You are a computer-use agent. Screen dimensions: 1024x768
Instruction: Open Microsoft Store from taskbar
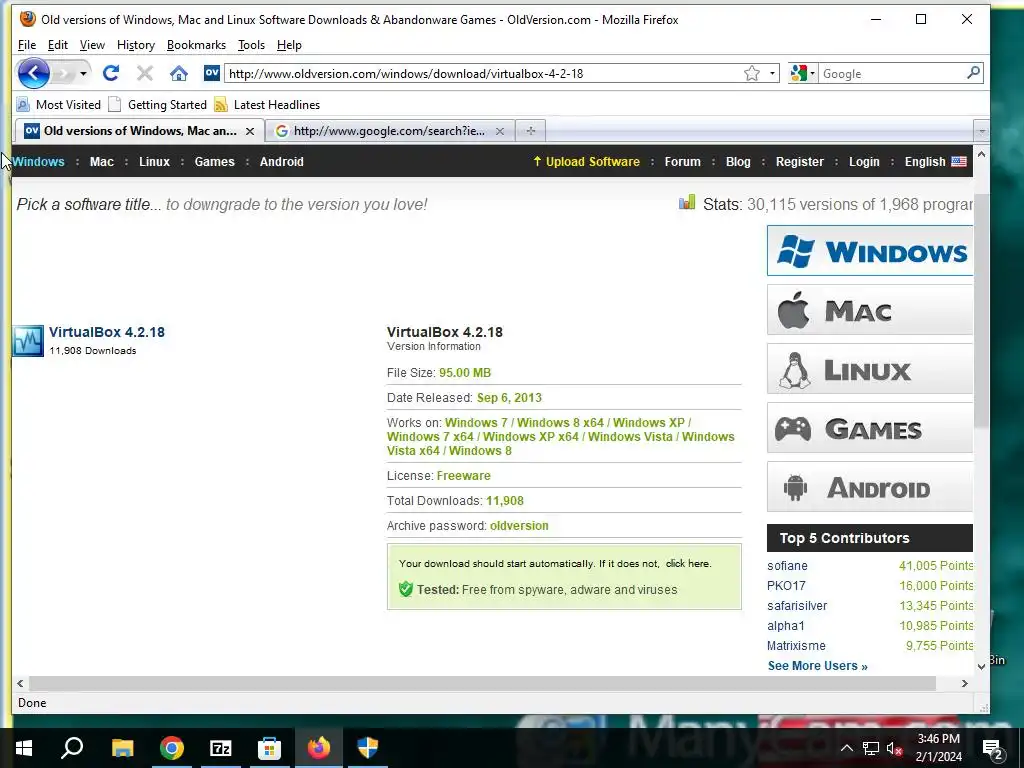click(x=269, y=748)
